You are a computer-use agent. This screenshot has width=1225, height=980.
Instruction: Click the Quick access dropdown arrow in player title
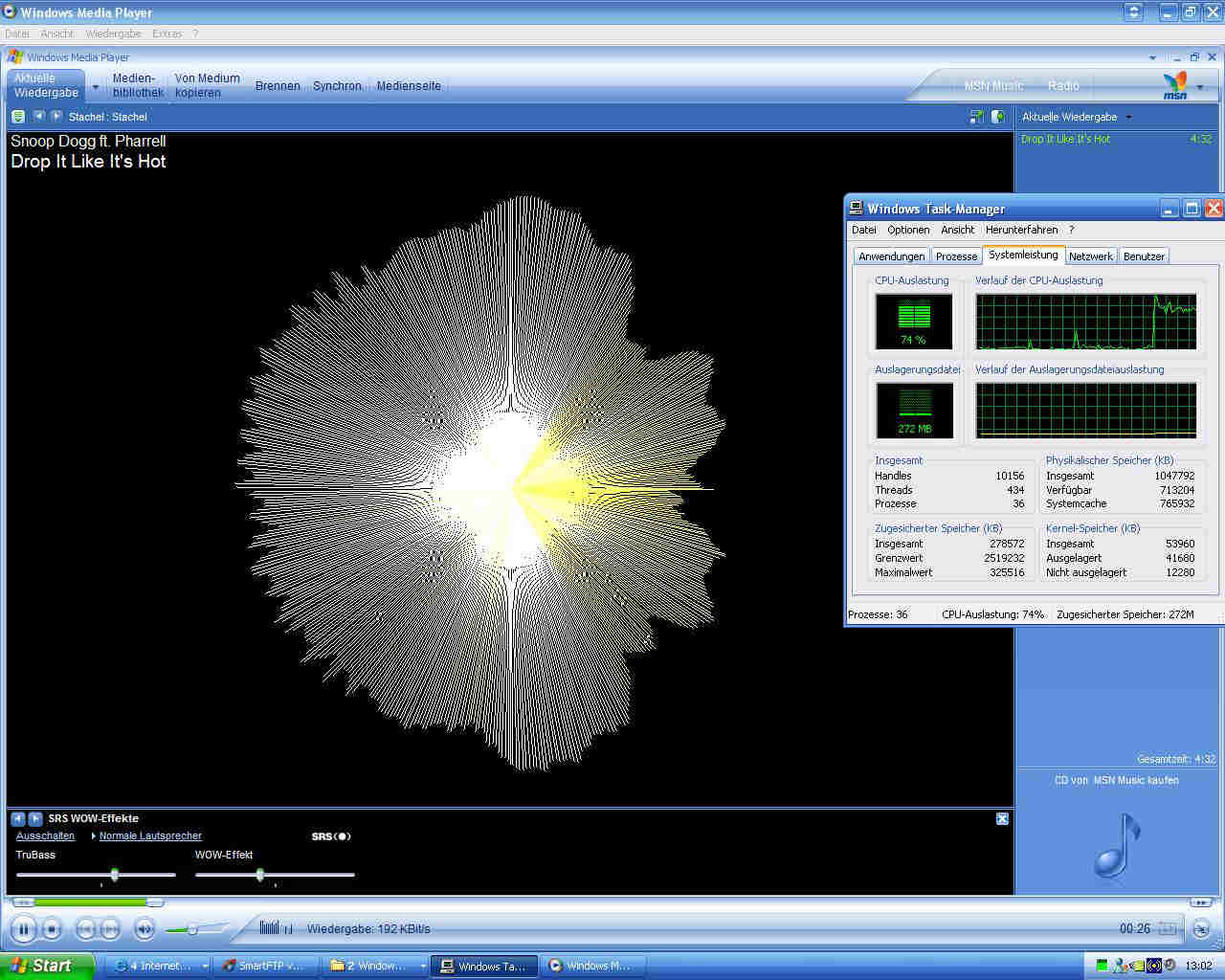(x=1152, y=57)
